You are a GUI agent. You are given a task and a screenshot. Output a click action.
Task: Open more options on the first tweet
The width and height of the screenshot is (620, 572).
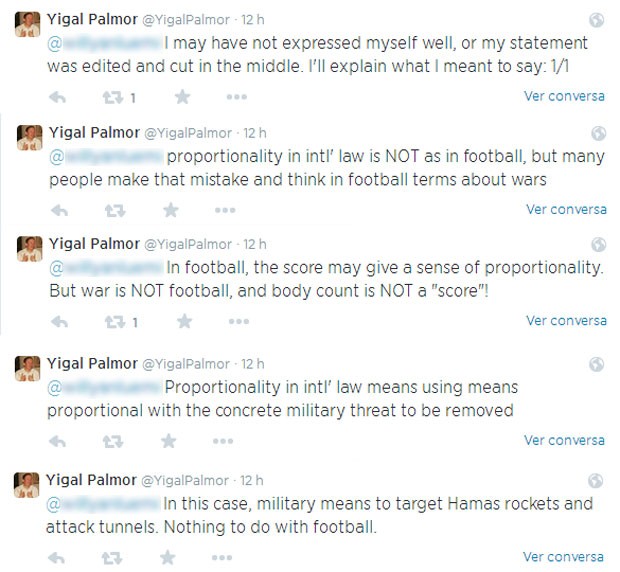coord(236,98)
